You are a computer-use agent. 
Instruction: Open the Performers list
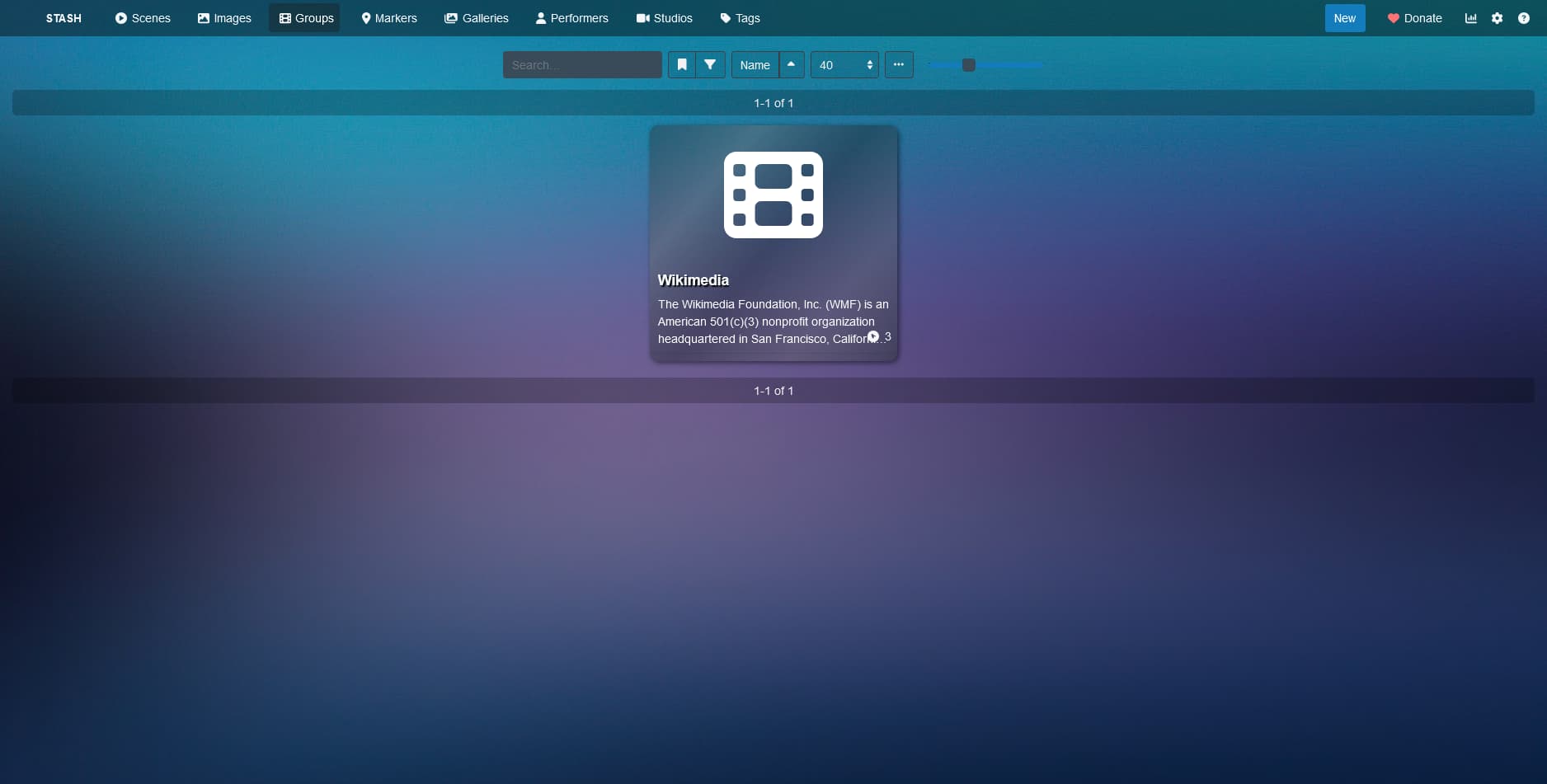click(572, 18)
